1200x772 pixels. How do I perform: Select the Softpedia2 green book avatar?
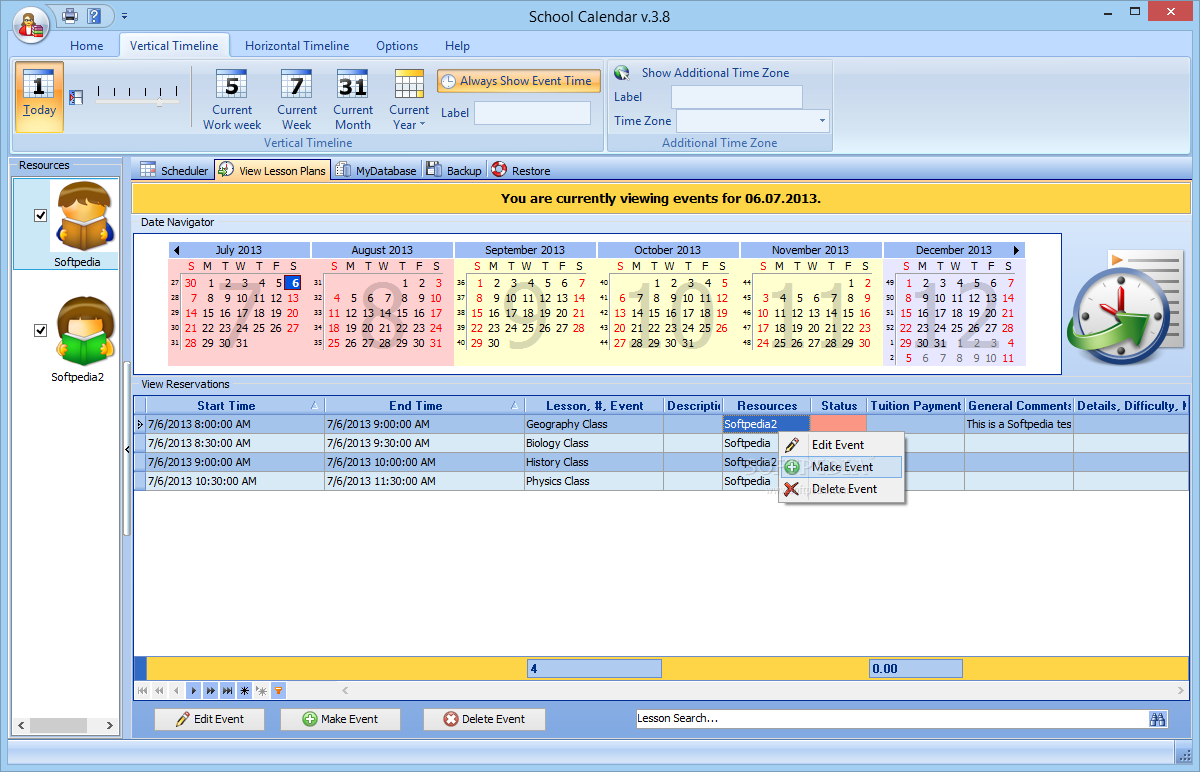84,331
